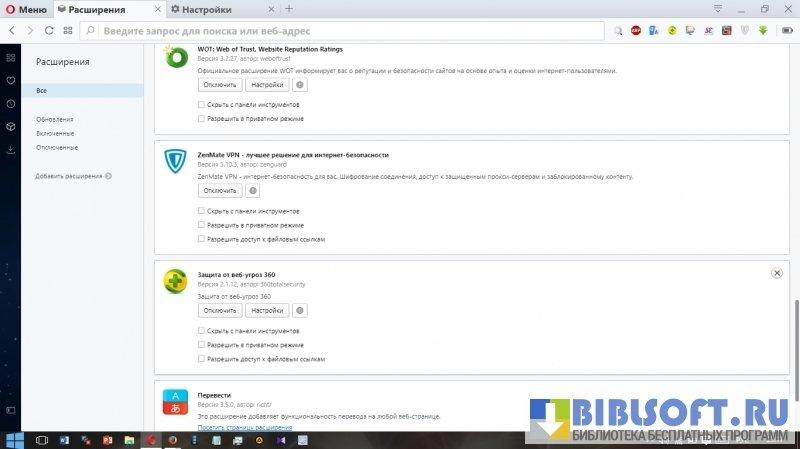
Task: Check WOT Скрыть с панели инструментов
Action: tap(201, 105)
